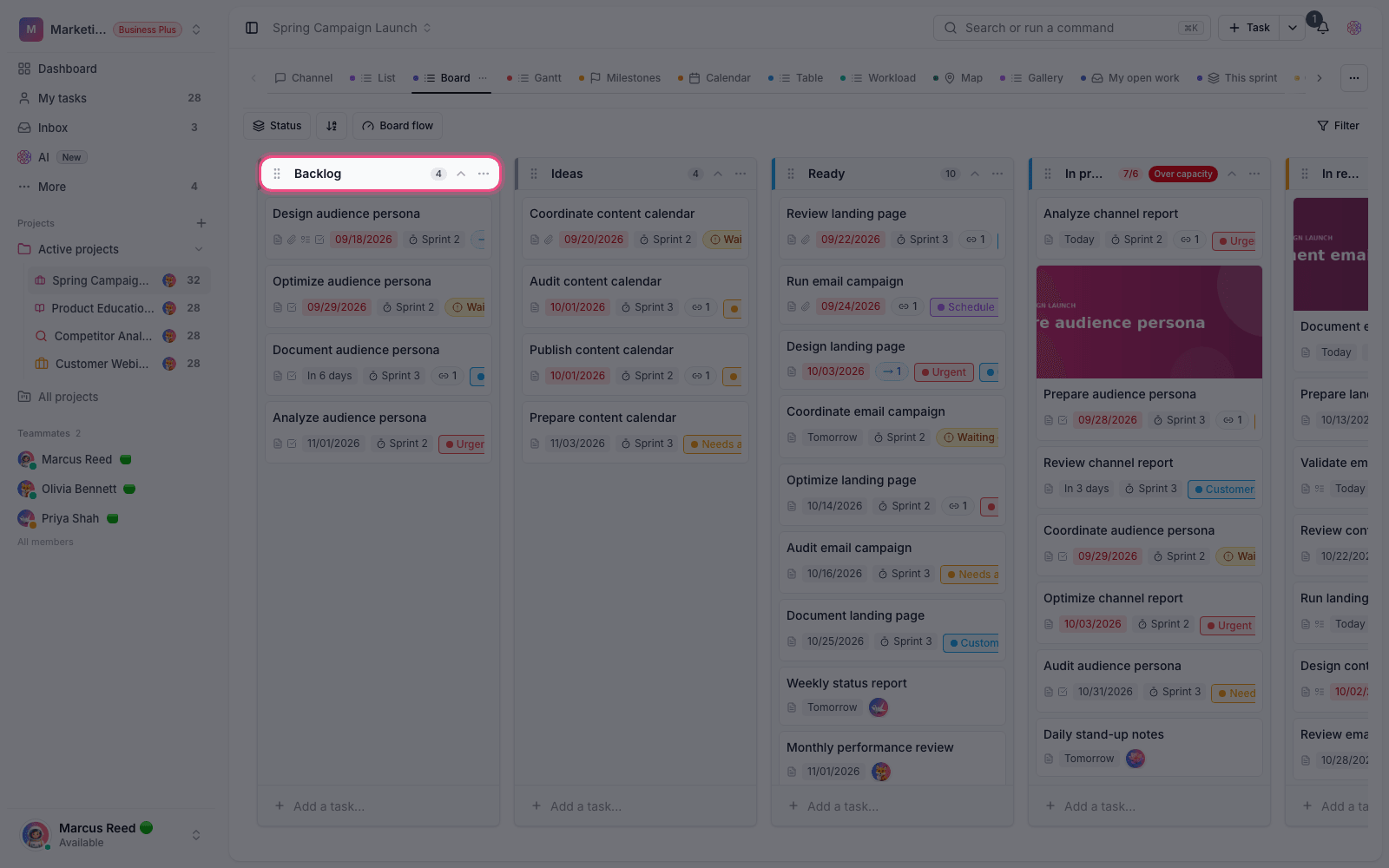This screenshot has width=1389, height=868.
Task: Click the sort order icon beside Status
Action: [332, 126]
